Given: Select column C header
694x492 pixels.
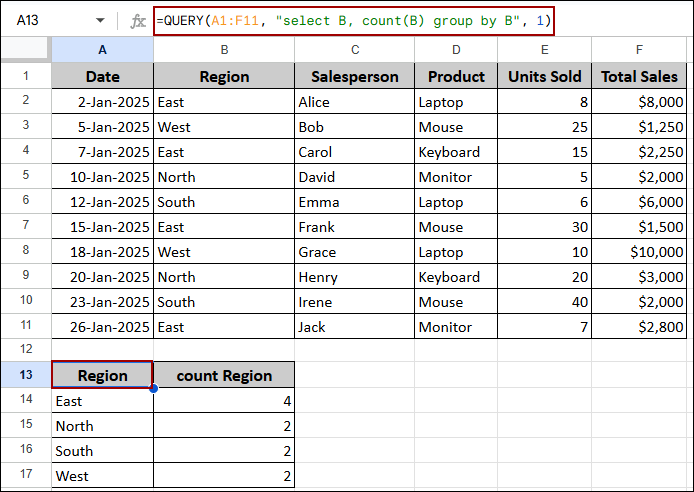Looking at the screenshot, I should pos(355,50).
